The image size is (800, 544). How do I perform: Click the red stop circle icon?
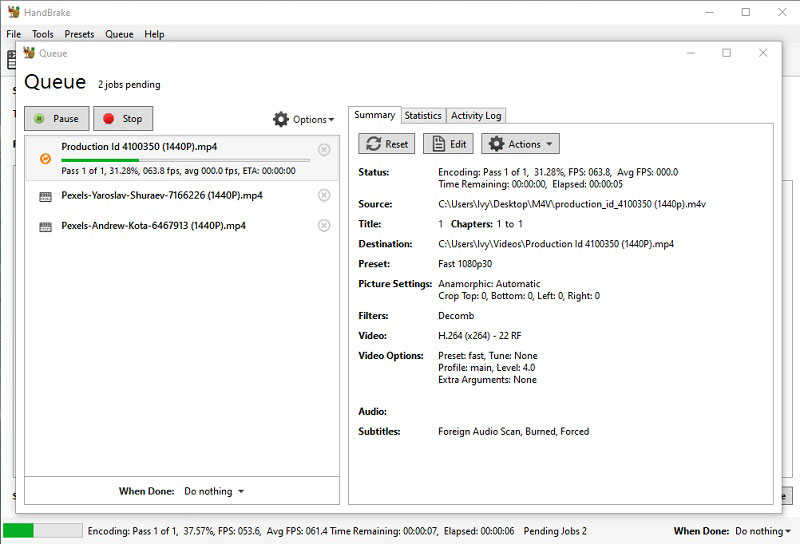[108, 118]
